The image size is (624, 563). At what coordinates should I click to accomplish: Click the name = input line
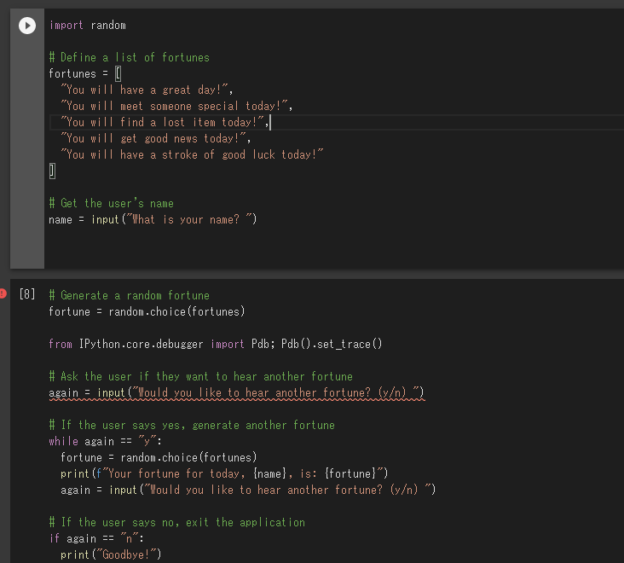[153, 220]
